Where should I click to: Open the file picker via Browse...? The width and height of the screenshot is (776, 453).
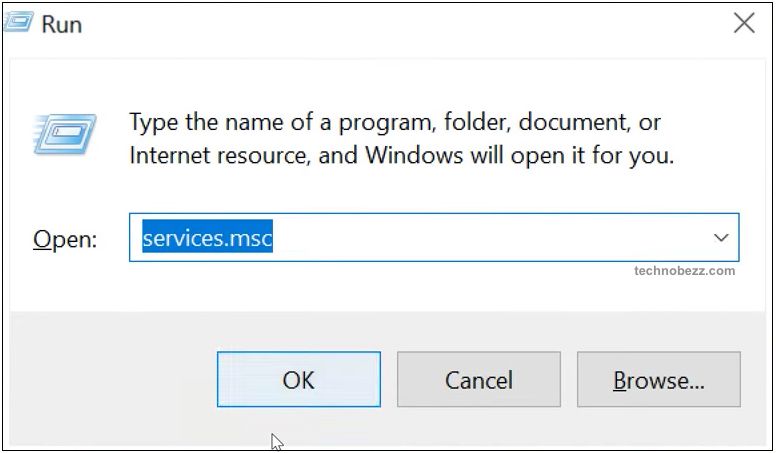[659, 379]
